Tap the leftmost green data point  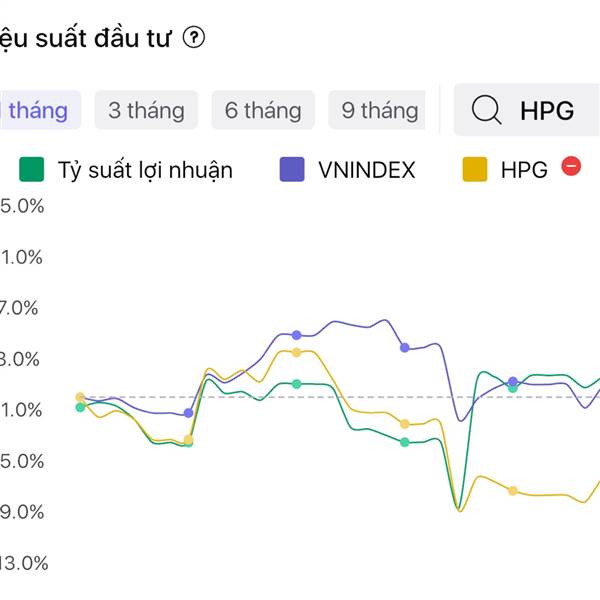click(x=81, y=407)
